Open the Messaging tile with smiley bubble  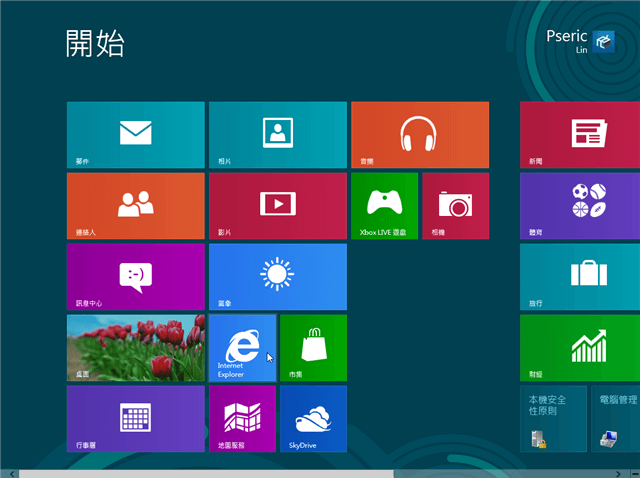coord(136,277)
